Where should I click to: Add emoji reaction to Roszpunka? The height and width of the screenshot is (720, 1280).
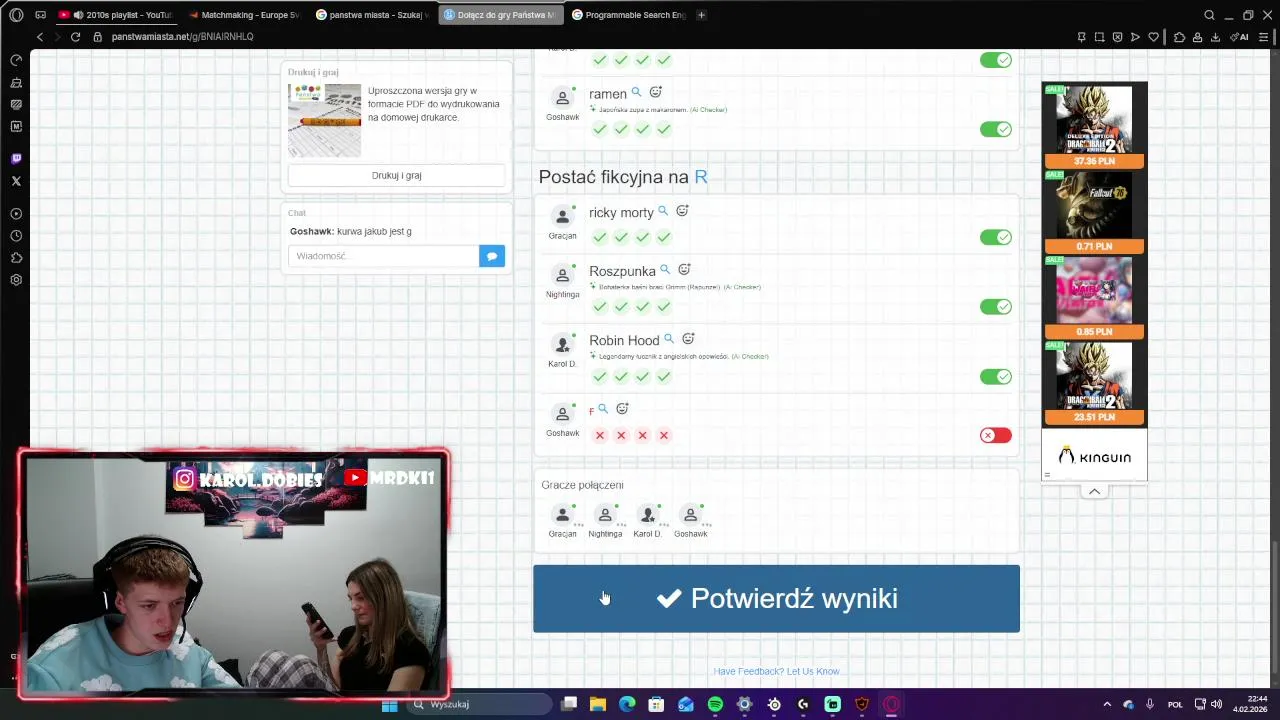684,270
